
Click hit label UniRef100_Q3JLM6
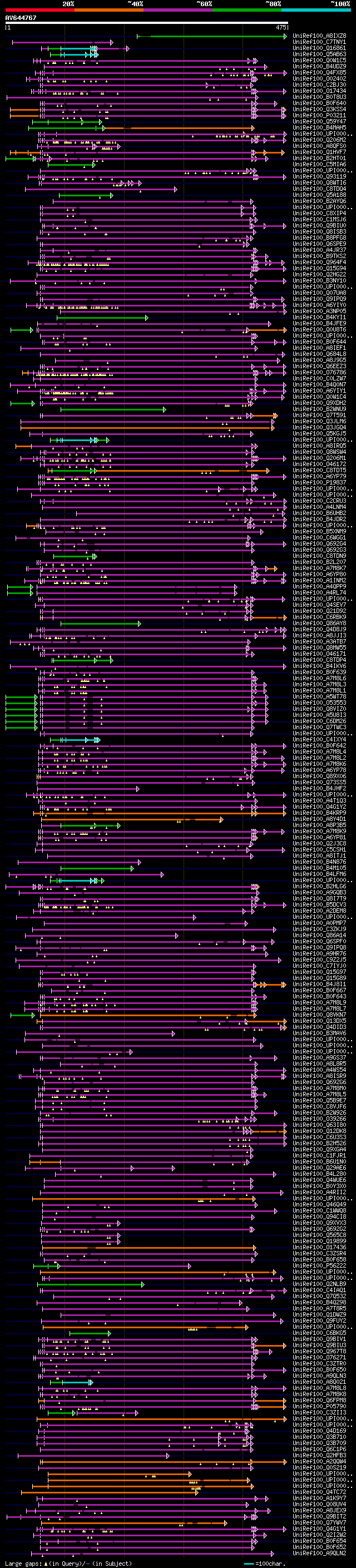pos(319,421)
